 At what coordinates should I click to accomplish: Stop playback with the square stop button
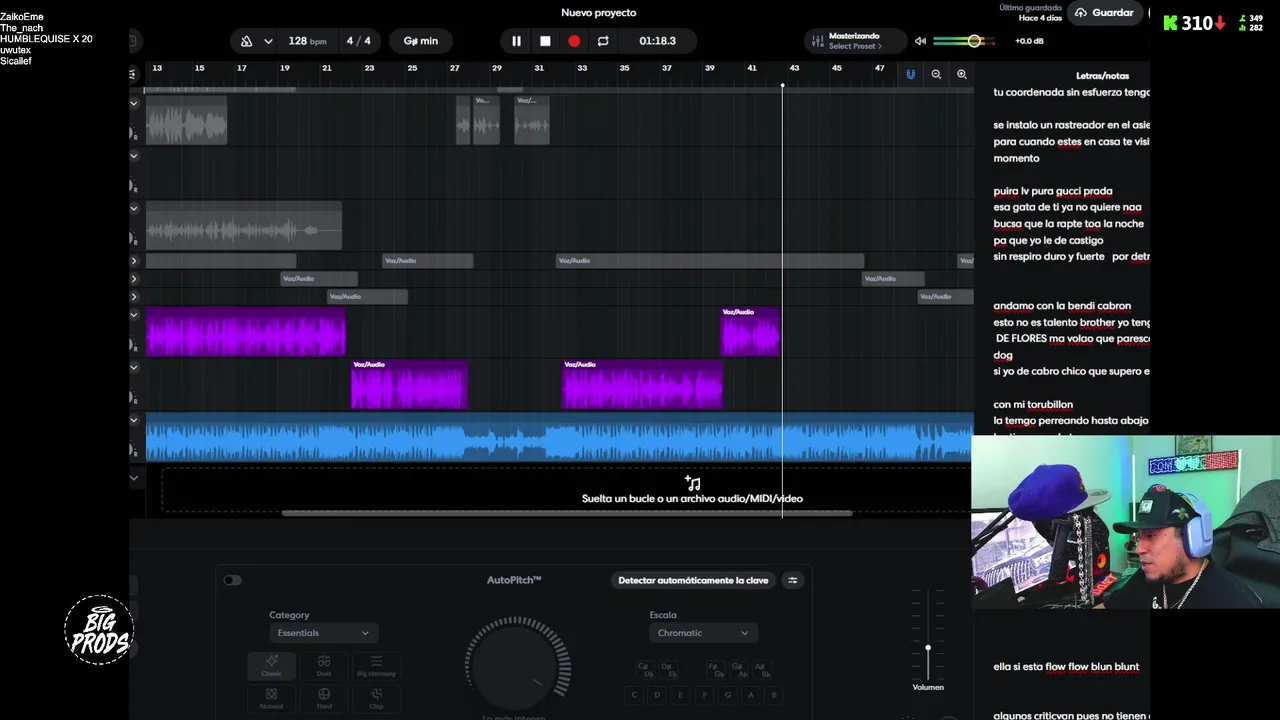(545, 41)
